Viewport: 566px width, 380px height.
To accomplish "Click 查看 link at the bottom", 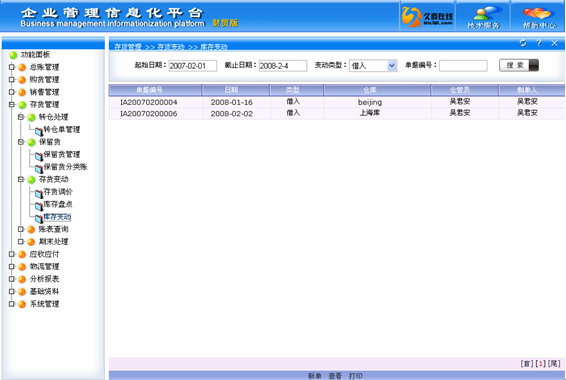I will tap(335, 376).
